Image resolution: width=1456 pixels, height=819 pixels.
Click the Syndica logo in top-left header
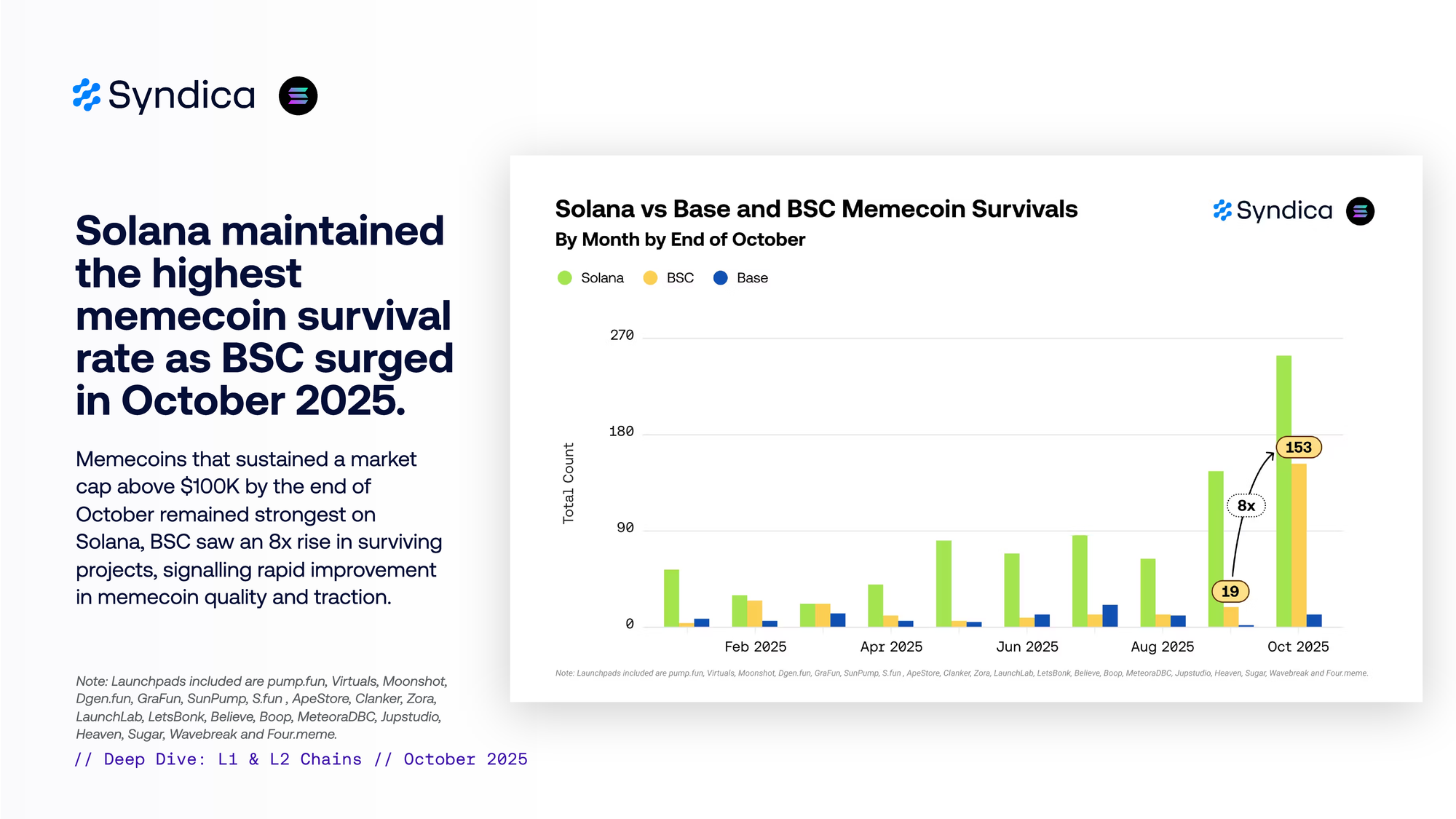pos(165,95)
